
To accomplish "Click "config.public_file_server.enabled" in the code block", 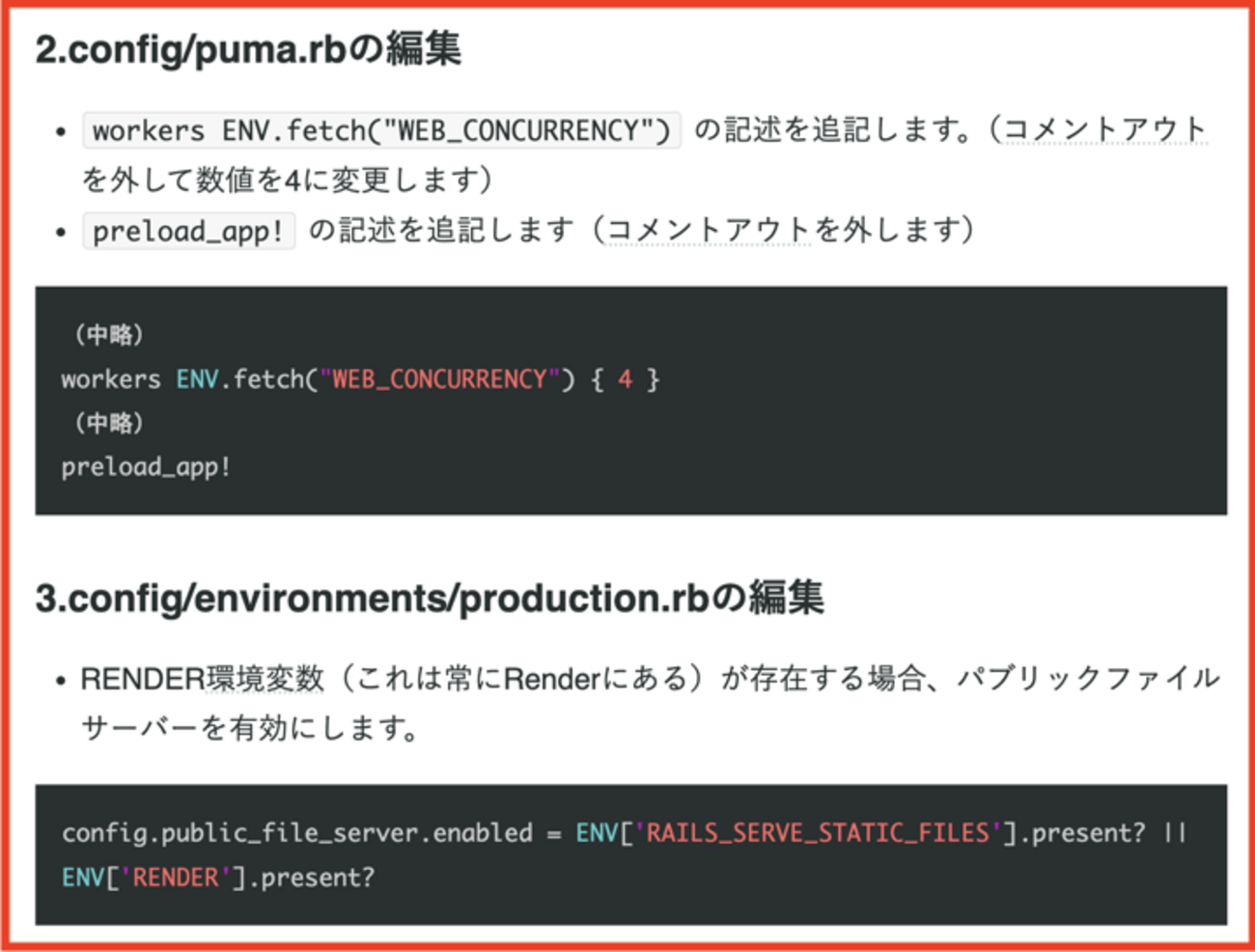I will [x=297, y=833].
